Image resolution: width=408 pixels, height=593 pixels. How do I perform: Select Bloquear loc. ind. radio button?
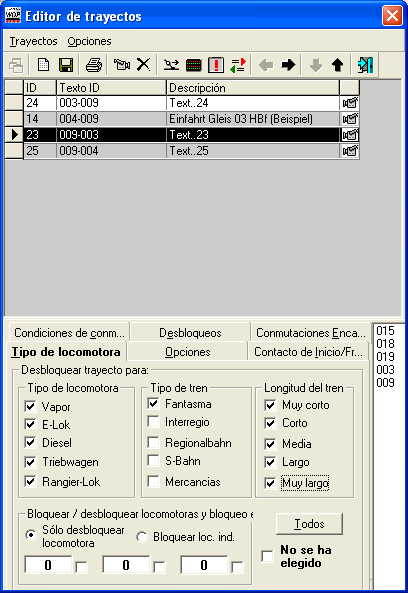142,537
